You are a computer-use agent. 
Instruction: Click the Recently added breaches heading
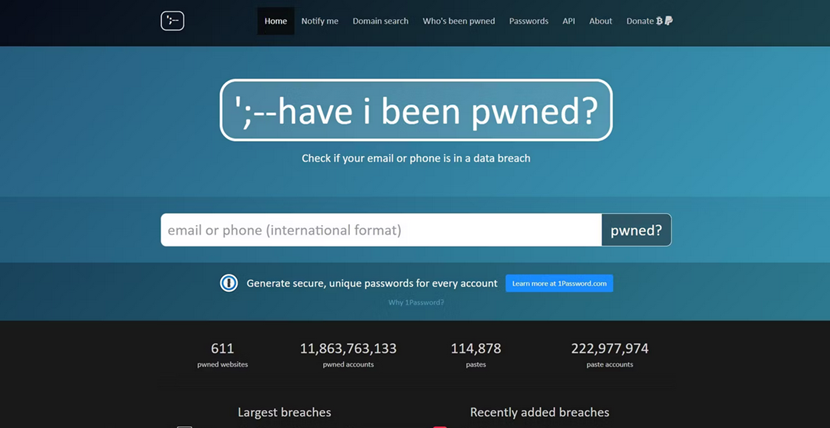point(539,412)
